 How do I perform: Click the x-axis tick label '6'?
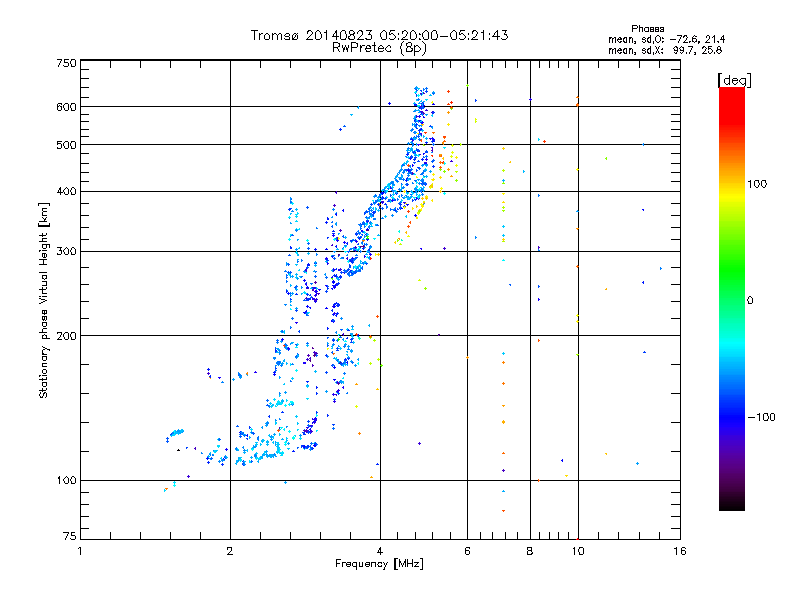point(467,551)
